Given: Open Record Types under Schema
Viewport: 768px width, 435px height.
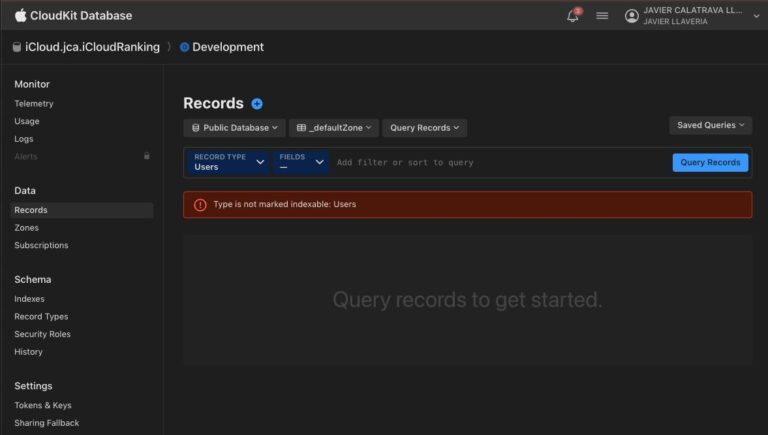Looking at the screenshot, I should click(x=41, y=317).
